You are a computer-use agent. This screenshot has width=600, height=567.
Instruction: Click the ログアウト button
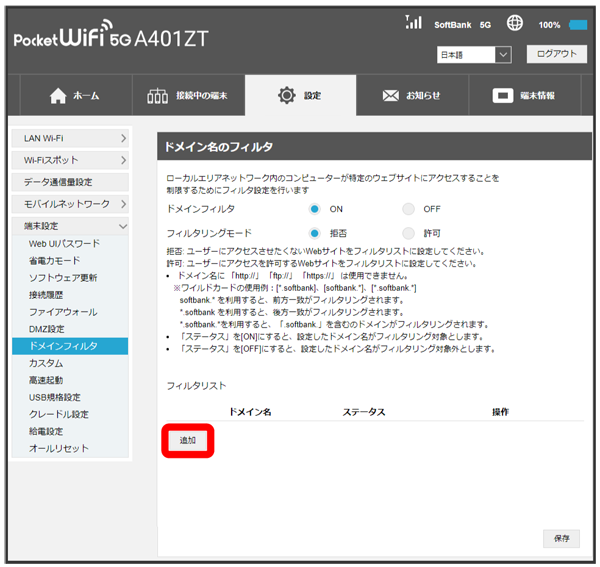(556, 54)
